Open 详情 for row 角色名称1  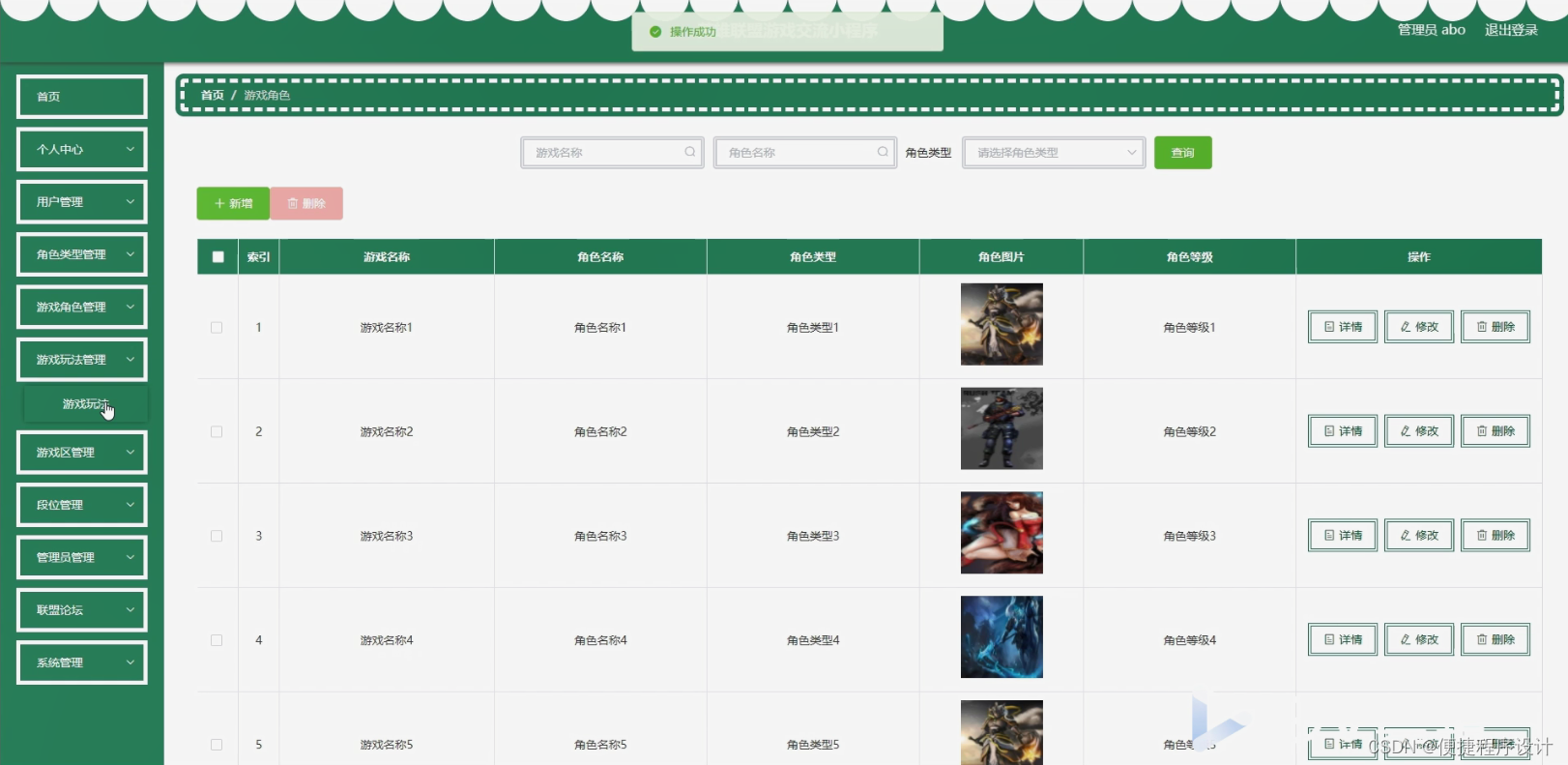[x=1343, y=327]
